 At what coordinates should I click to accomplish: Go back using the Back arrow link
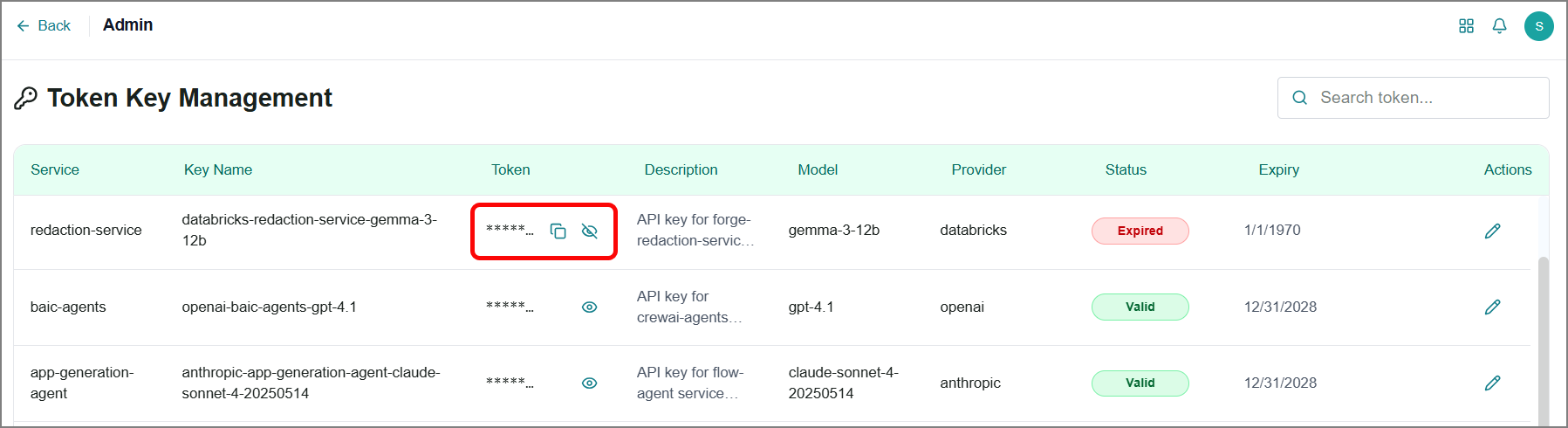[43, 26]
